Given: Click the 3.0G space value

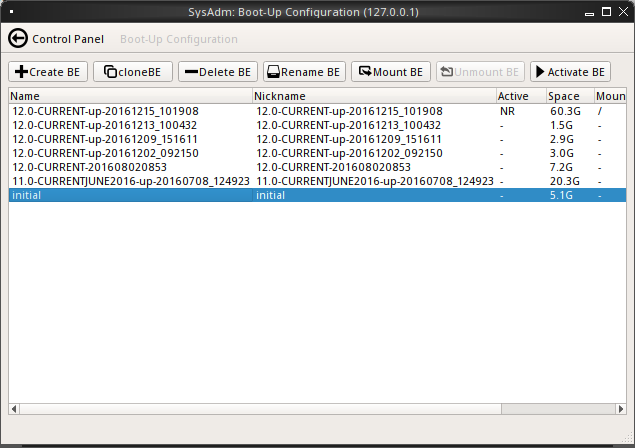Looking at the screenshot, I should (x=562, y=153).
